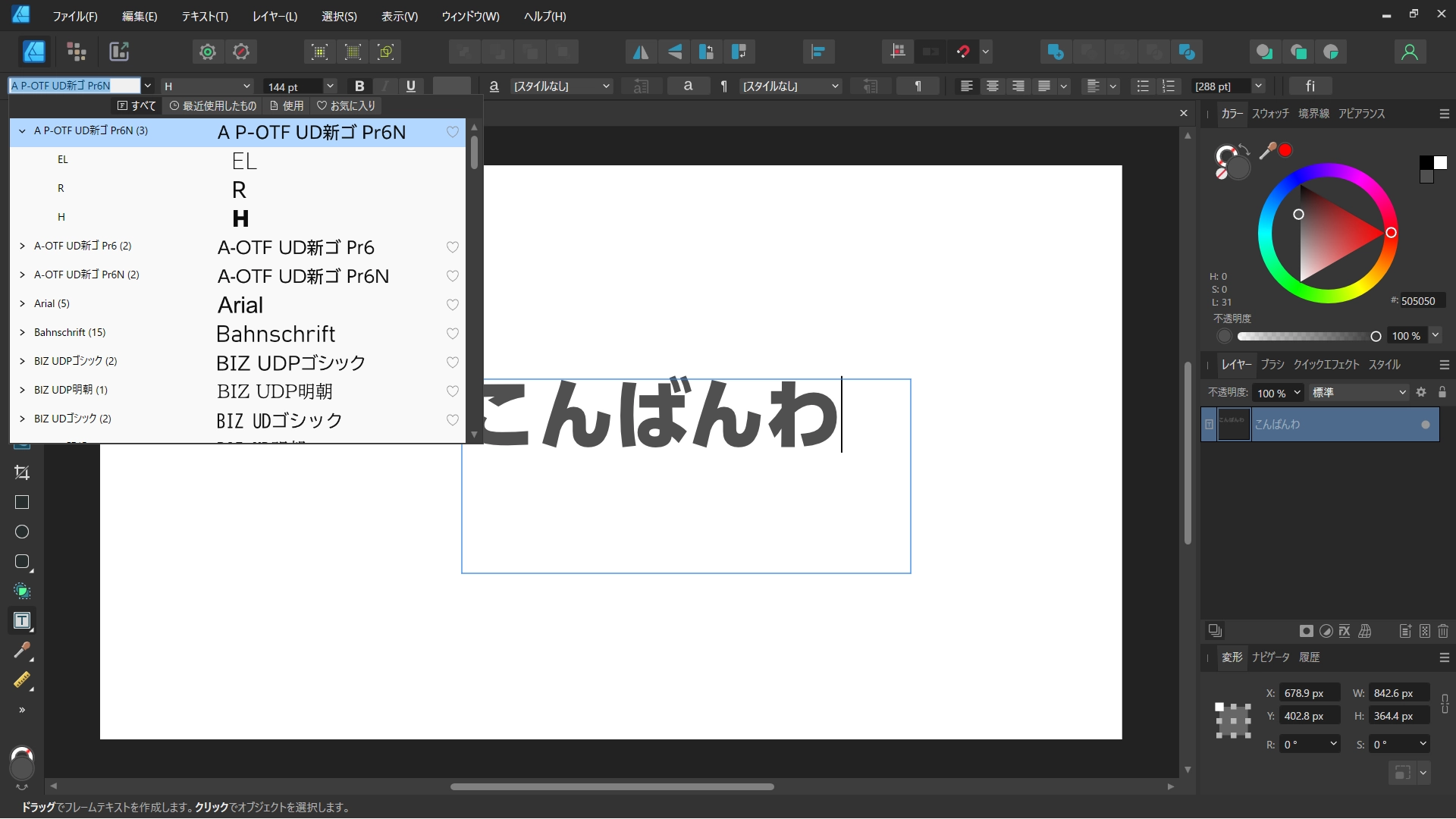Open the font size dropdown
The height and width of the screenshot is (819, 1456).
click(x=331, y=86)
